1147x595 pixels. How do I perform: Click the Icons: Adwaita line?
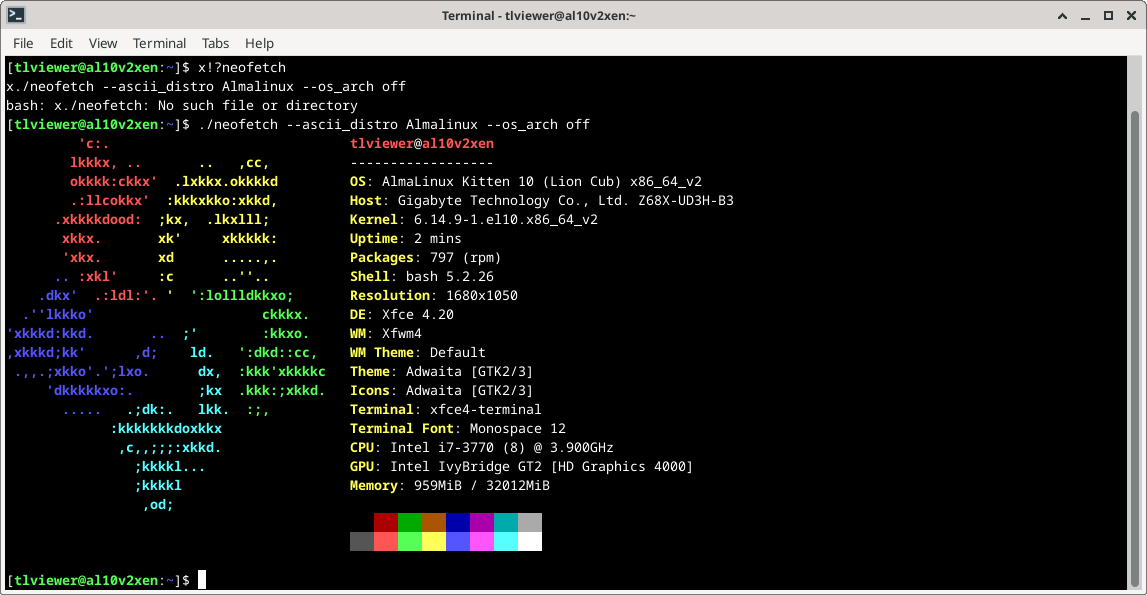coord(441,391)
